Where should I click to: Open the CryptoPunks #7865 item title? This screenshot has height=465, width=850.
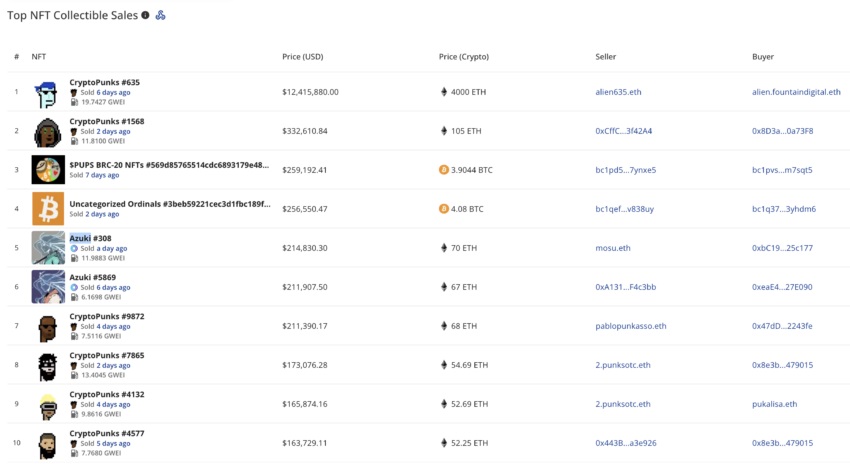[x=106, y=355]
